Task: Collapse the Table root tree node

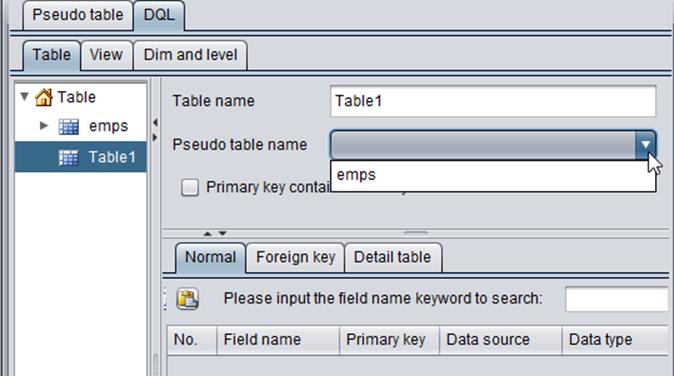Action: tap(25, 96)
